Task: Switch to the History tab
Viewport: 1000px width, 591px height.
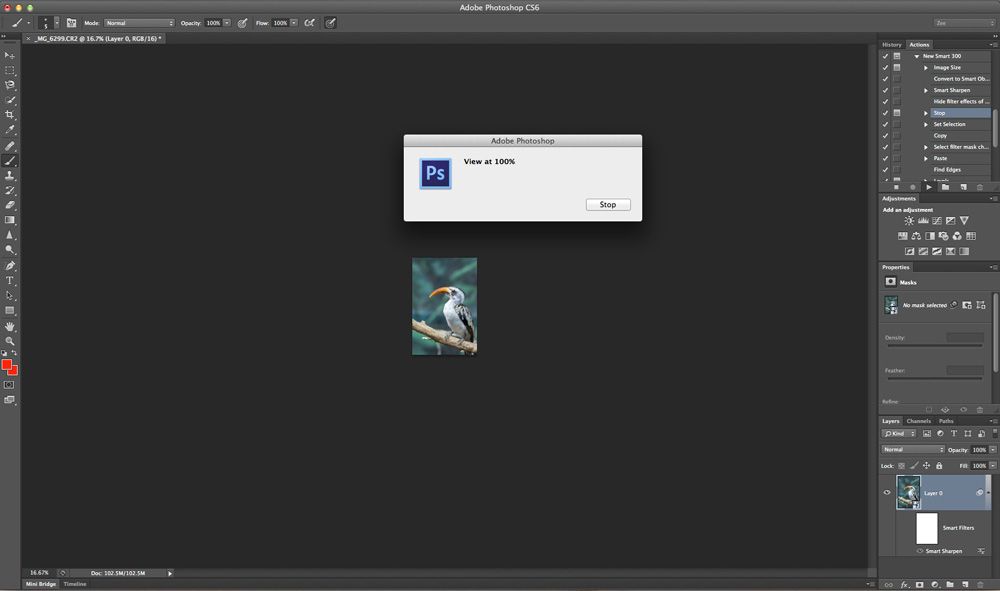Action: coord(891,45)
